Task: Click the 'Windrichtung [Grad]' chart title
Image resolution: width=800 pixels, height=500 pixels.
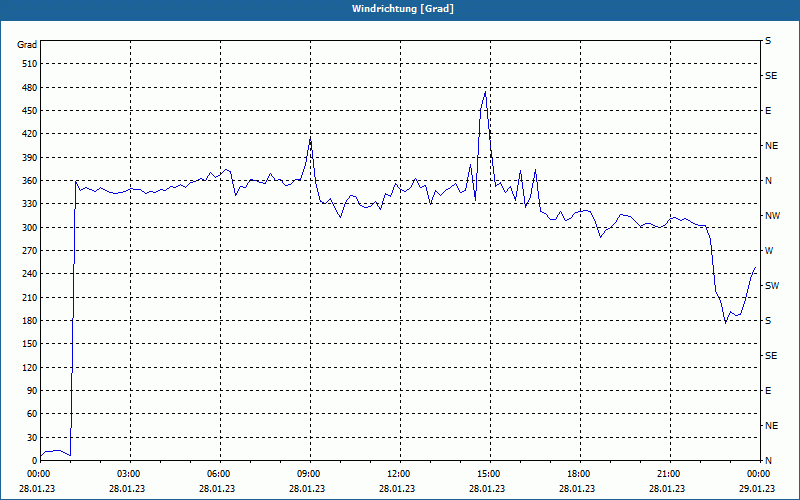Action: coord(403,9)
